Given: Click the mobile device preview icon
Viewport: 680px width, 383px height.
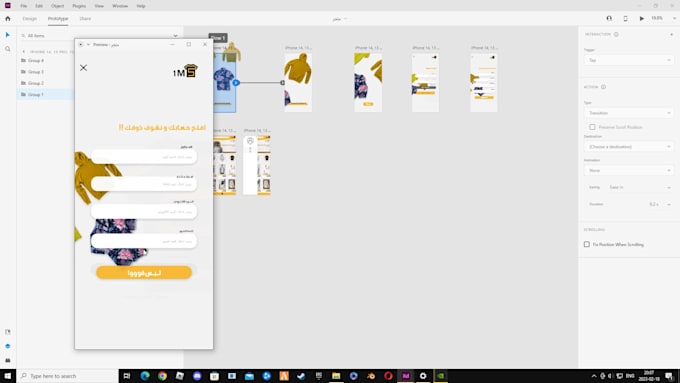Looking at the screenshot, I should (x=625, y=19).
